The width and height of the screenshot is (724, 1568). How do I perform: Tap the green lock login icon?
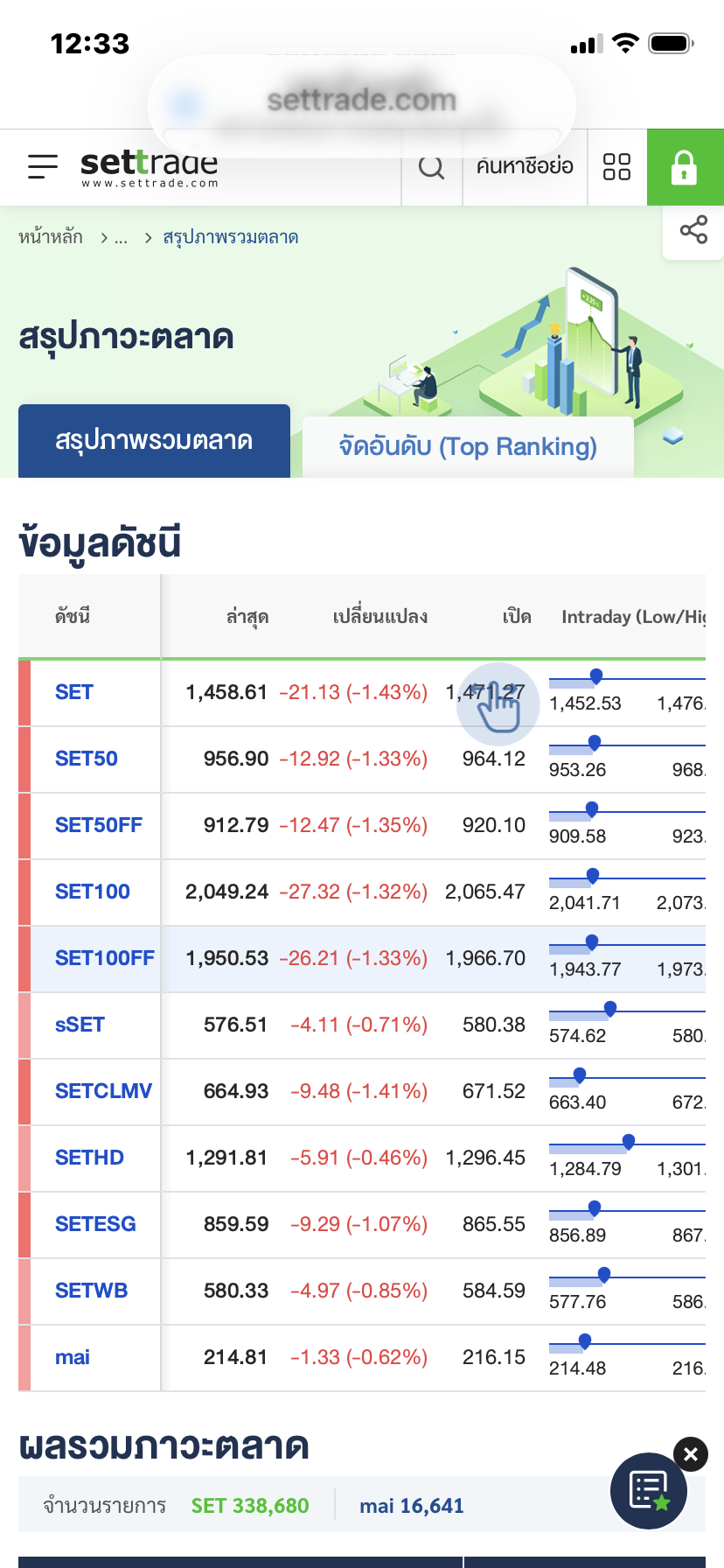coord(685,167)
